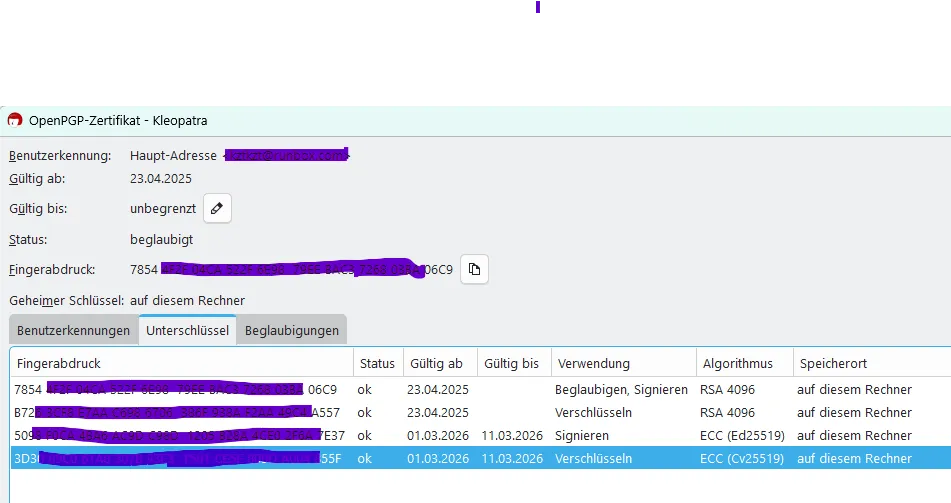Select the subkey row ending 7E37
Image resolution: width=951 pixels, height=503 pixels.
click(x=481, y=436)
